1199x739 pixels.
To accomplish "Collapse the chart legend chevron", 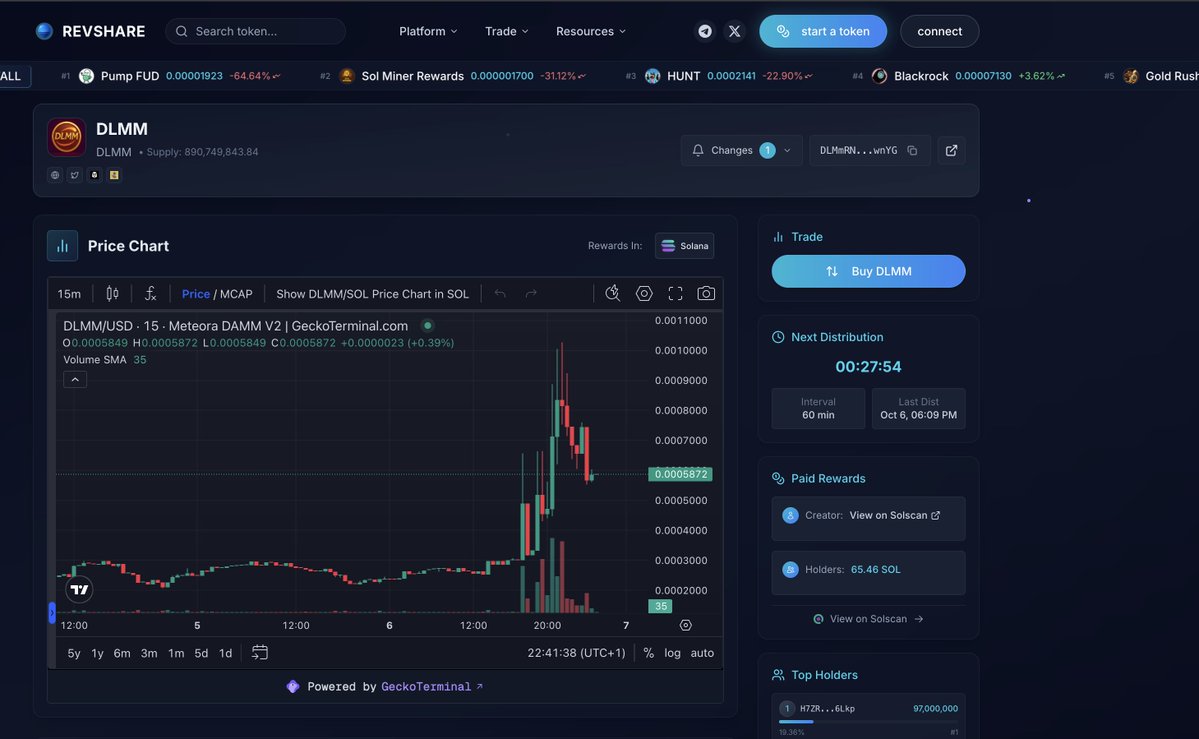I will coord(75,379).
